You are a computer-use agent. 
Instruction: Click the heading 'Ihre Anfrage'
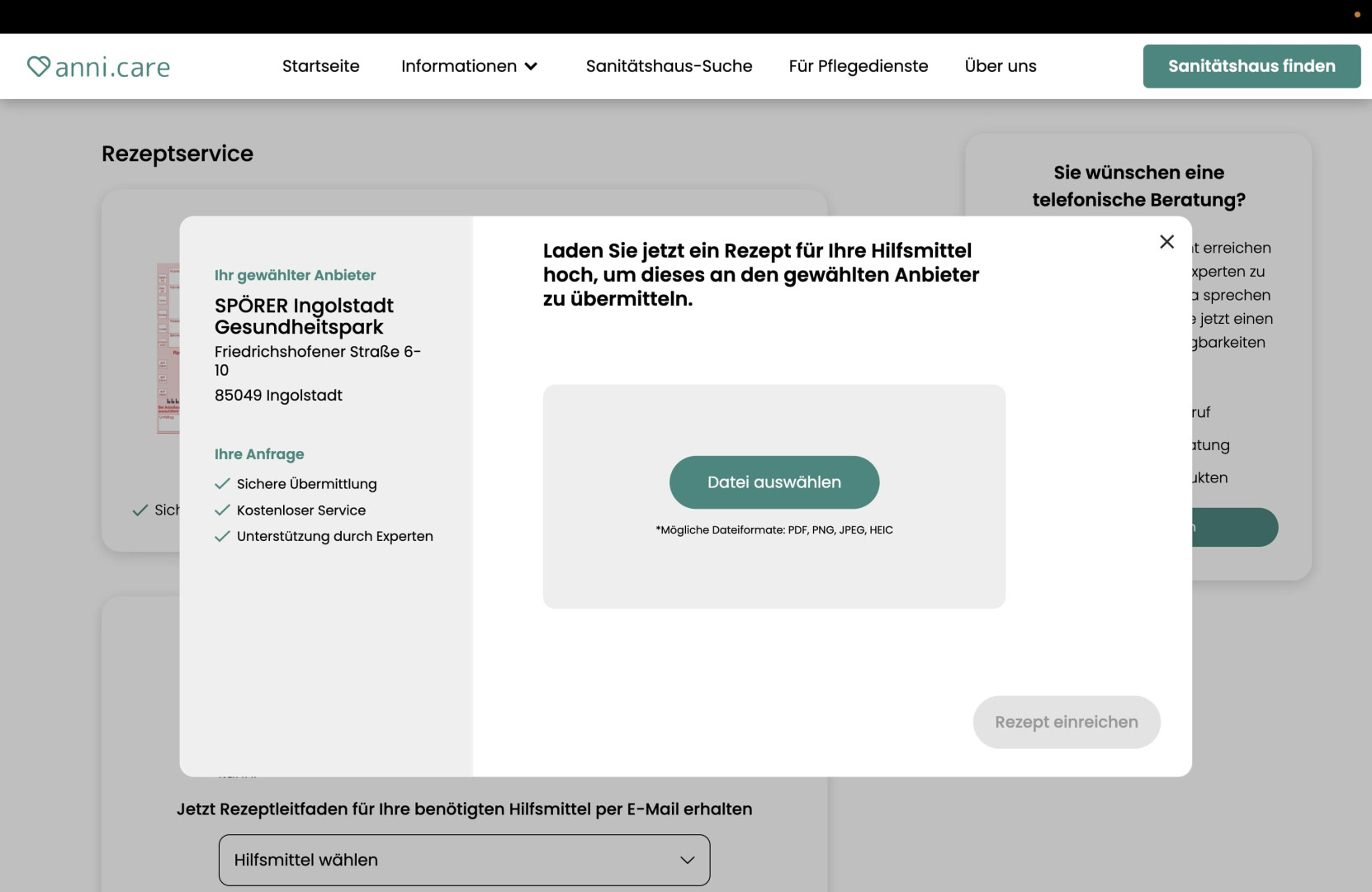coord(259,454)
